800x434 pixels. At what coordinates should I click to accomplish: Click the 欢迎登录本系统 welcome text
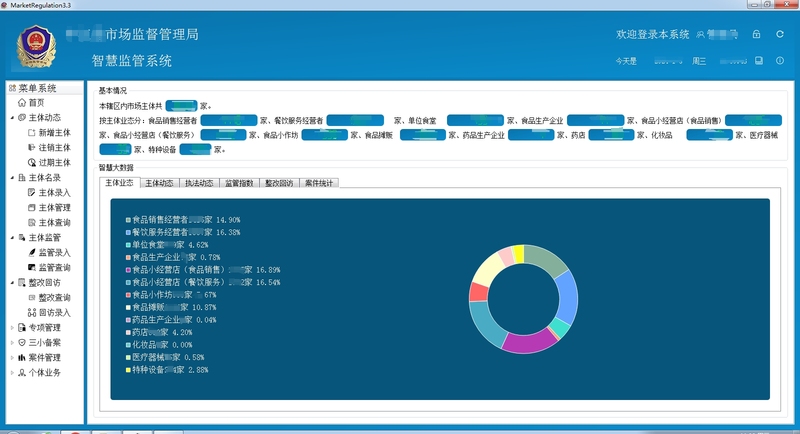653,34
